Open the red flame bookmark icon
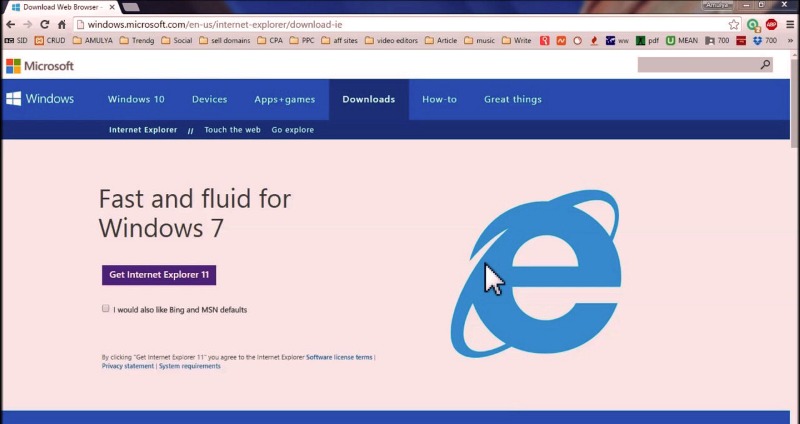 [x=593, y=40]
